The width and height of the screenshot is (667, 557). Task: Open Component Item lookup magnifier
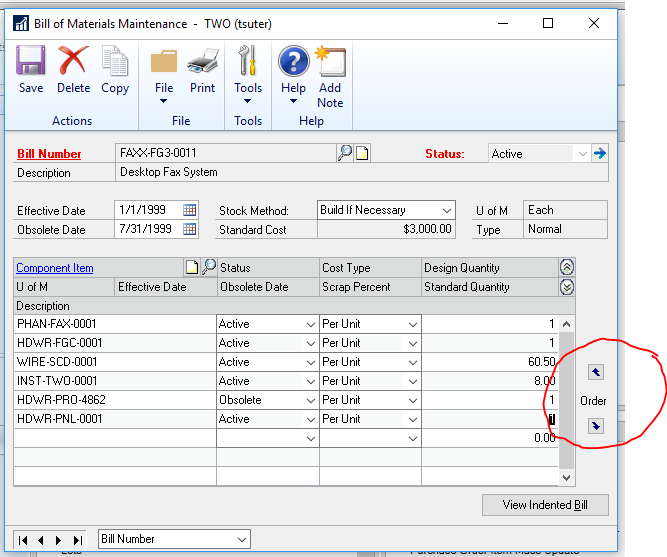(x=208, y=267)
